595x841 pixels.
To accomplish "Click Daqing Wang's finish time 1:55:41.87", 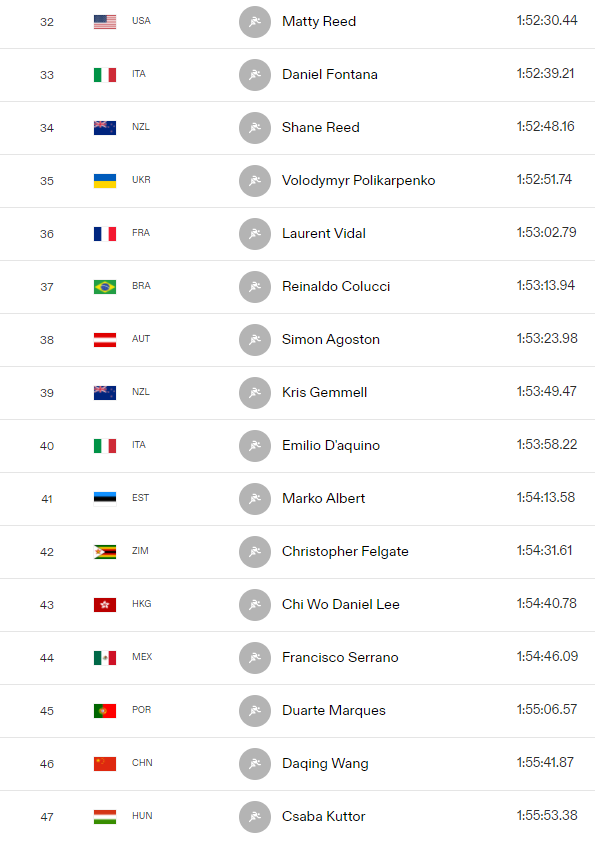I will pos(546,762).
